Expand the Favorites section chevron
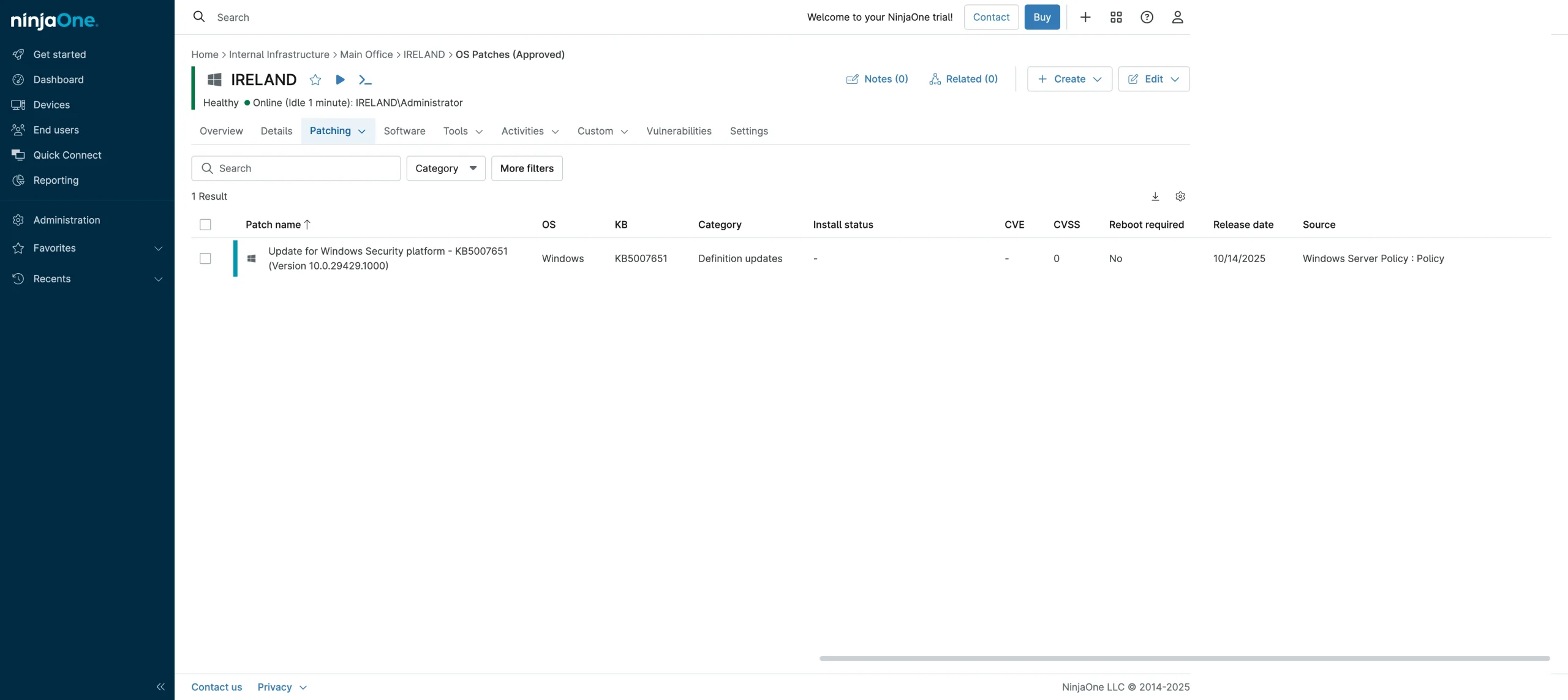Image resolution: width=1568 pixels, height=700 pixels. (x=159, y=248)
